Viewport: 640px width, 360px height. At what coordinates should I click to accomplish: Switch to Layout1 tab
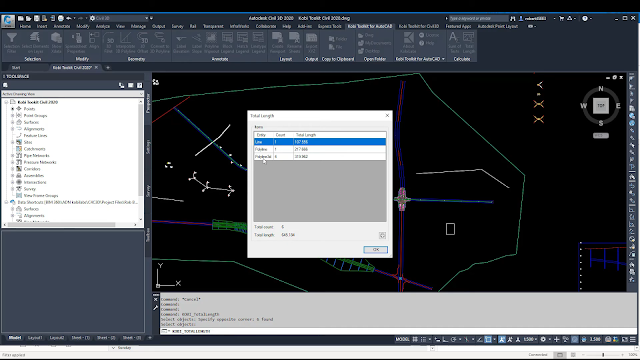tap(35, 338)
